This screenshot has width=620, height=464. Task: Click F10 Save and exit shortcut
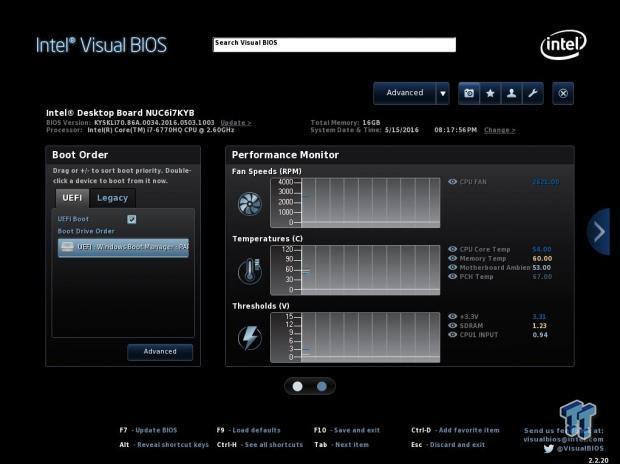tap(347, 430)
